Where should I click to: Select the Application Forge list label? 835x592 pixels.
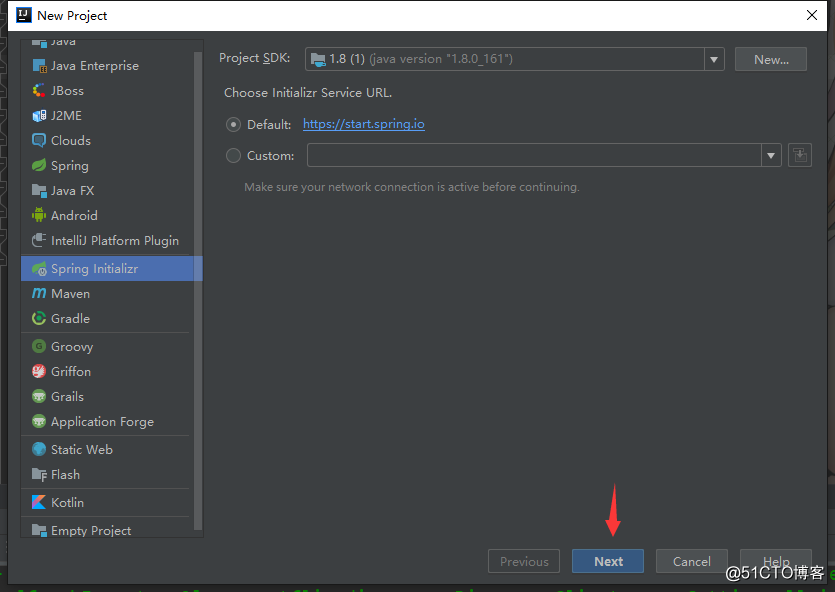[x=102, y=422]
